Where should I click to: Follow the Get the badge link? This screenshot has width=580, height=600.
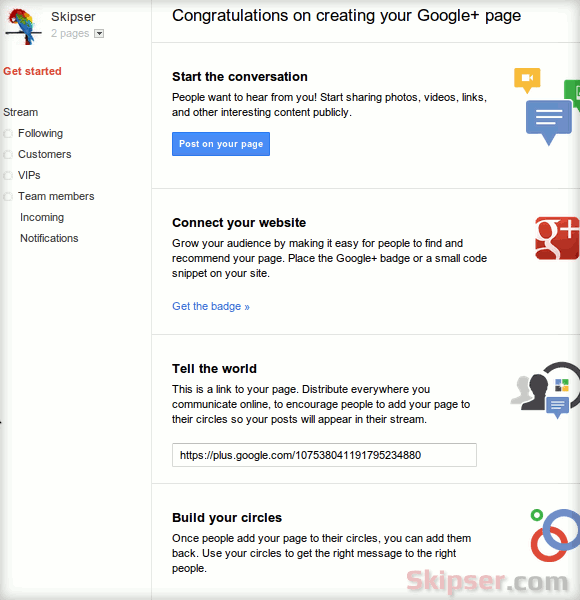coord(211,306)
